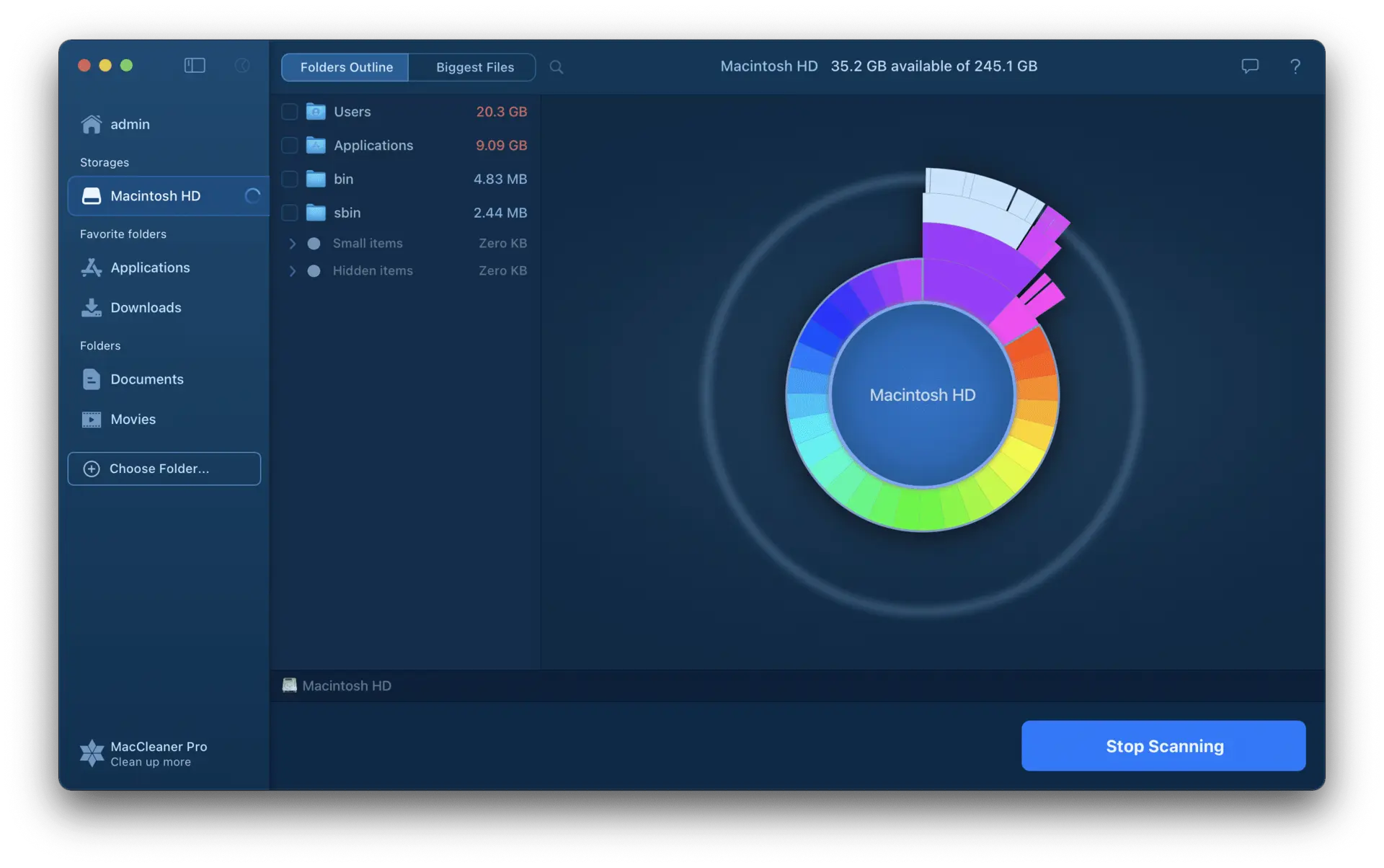Viewport: 1384px width, 868px height.
Task: Click the scanning spinner beside Macintosh HD
Action: tap(252, 196)
